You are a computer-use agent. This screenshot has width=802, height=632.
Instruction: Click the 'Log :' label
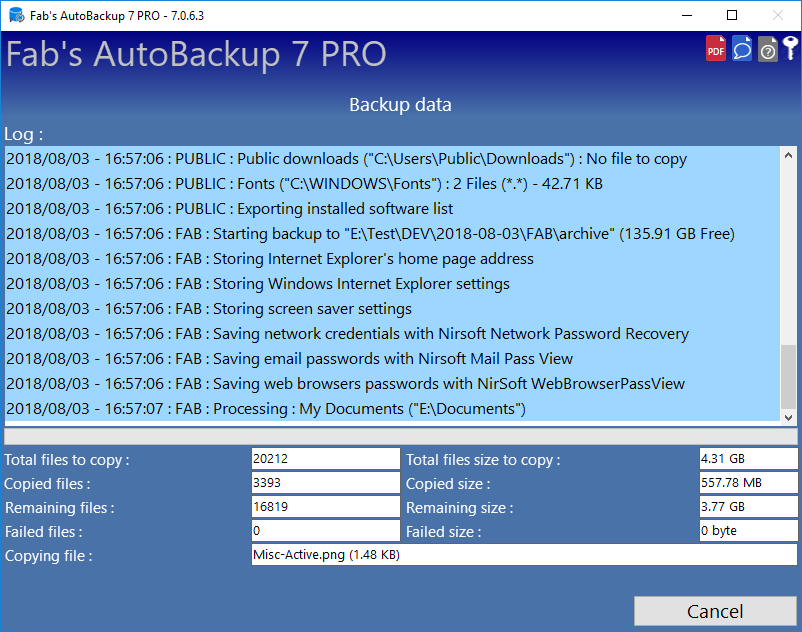(x=24, y=134)
